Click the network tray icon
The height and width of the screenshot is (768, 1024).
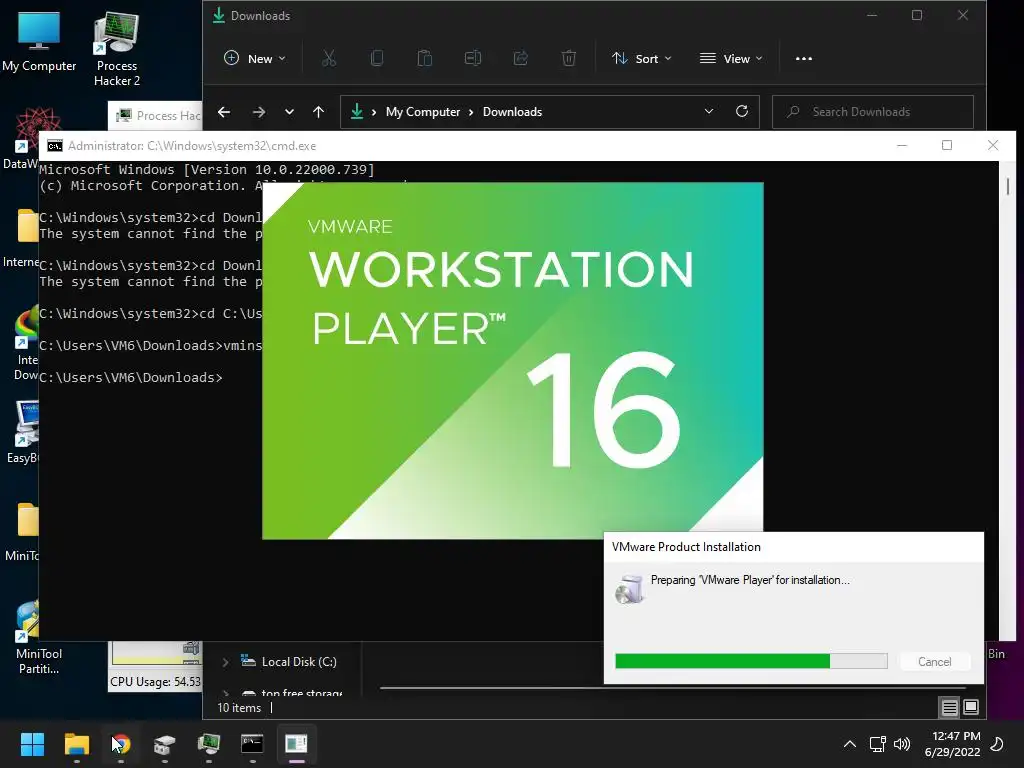878,744
